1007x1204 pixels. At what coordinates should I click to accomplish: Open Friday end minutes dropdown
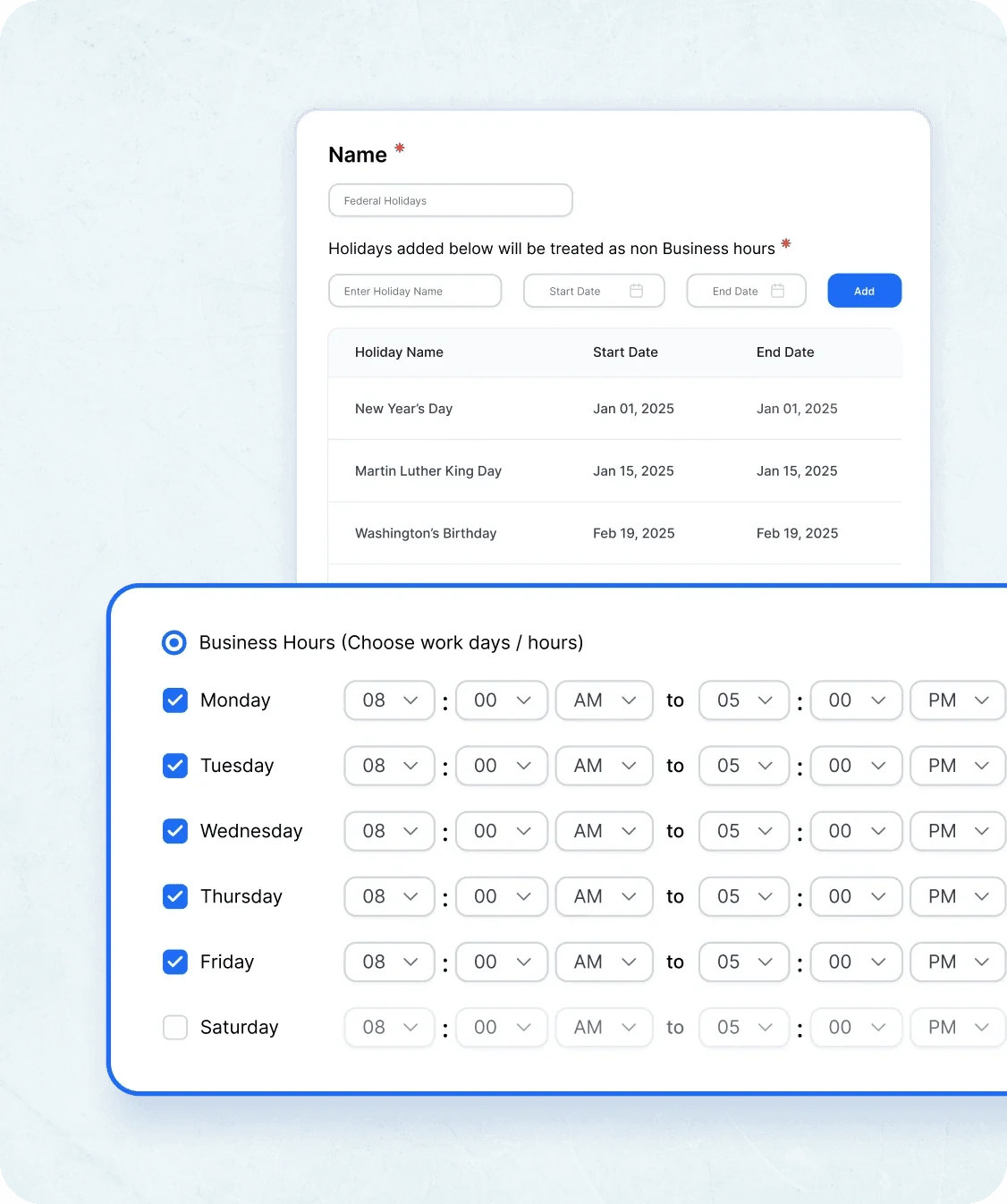click(x=856, y=962)
